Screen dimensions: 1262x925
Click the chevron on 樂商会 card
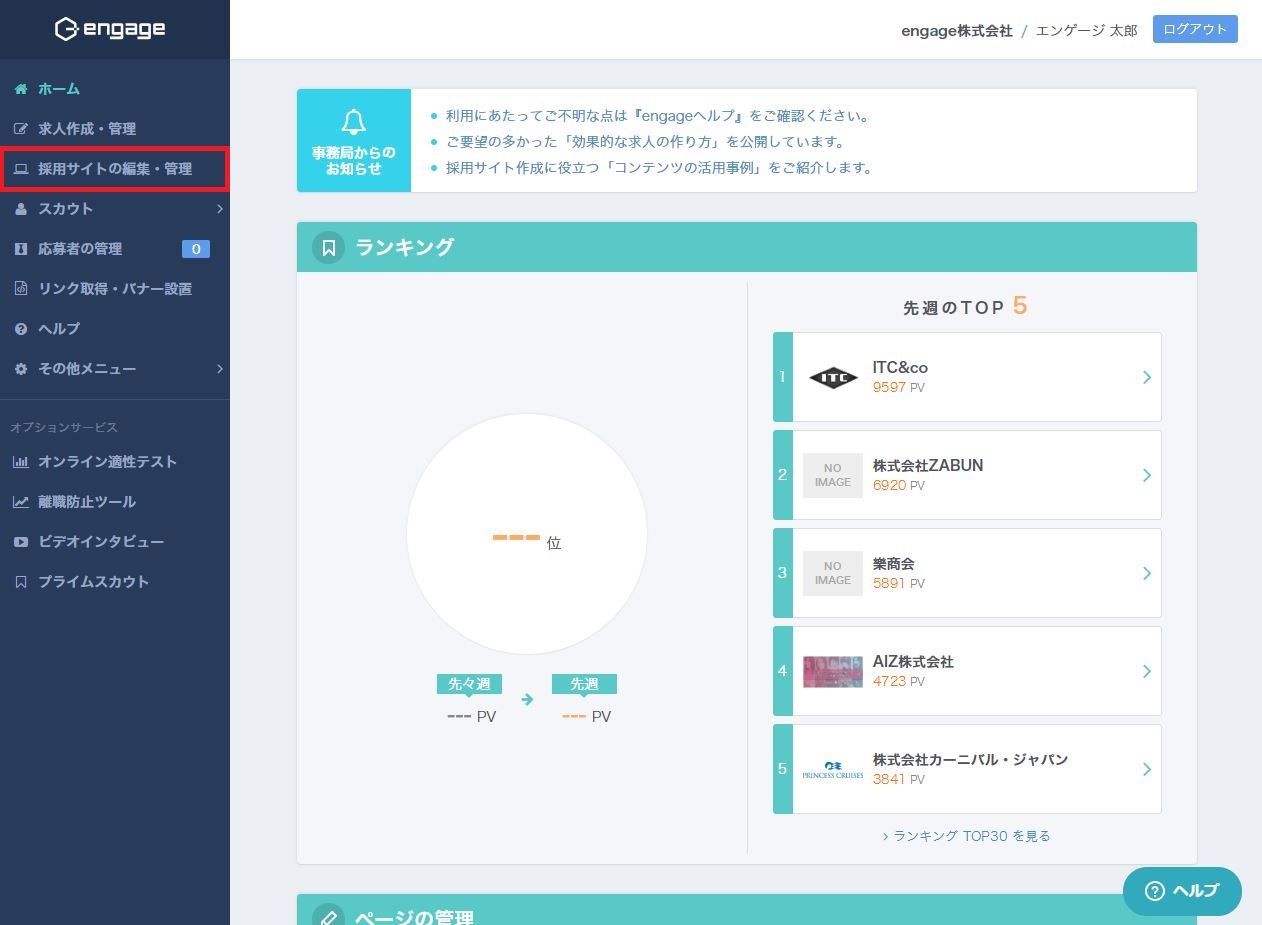(1147, 573)
